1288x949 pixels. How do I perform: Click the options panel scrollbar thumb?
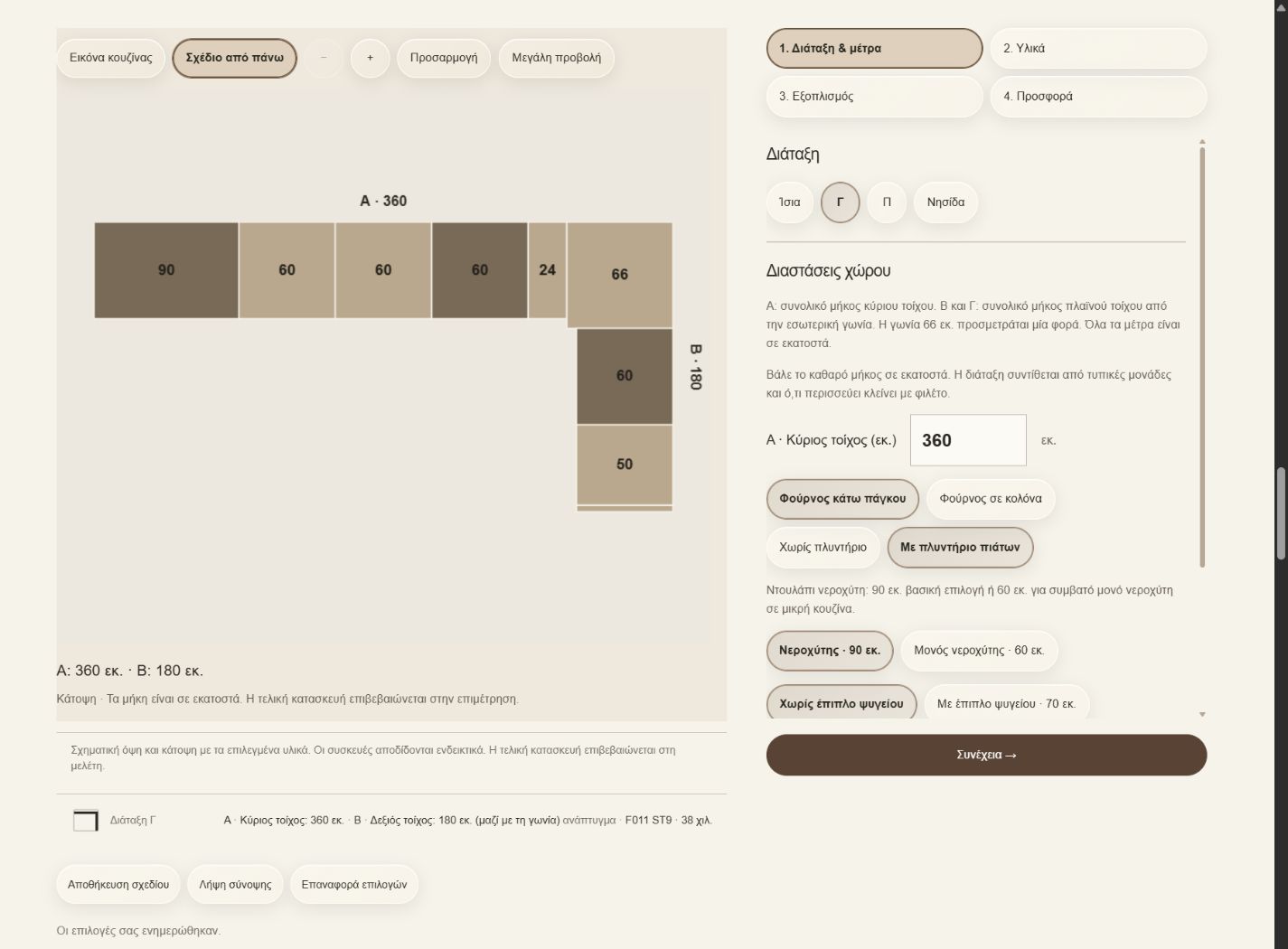pyautogui.click(x=1202, y=357)
